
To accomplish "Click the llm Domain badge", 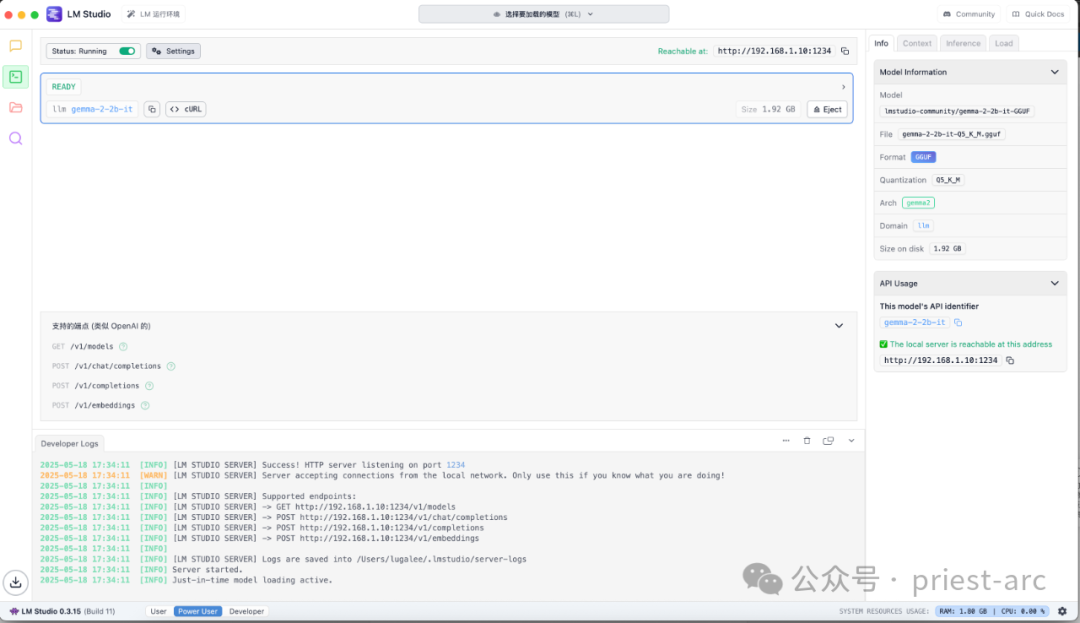I will coord(923,226).
